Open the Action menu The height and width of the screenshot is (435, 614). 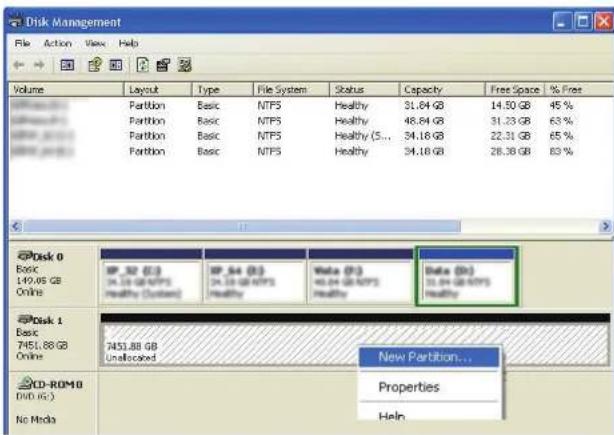[x=58, y=43]
